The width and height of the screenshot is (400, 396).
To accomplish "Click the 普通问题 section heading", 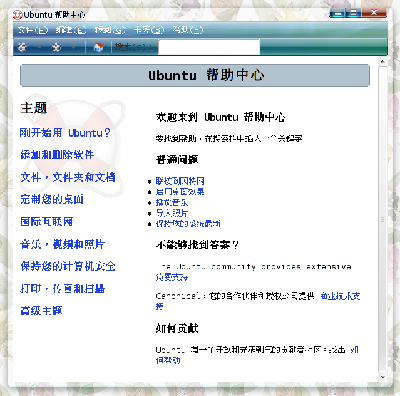I will (x=177, y=159).
